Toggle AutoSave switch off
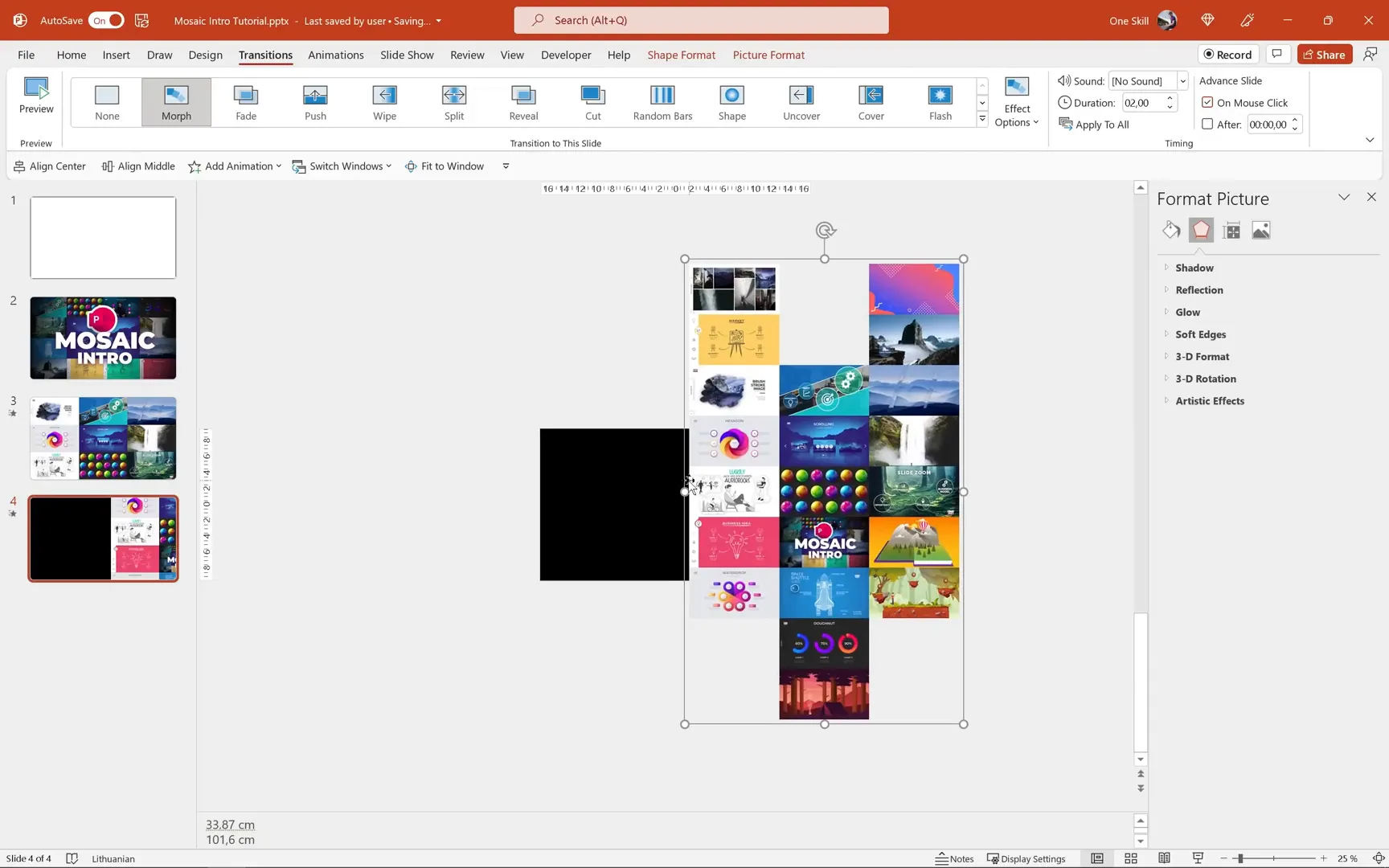This screenshot has height=868, width=1389. 106,21
